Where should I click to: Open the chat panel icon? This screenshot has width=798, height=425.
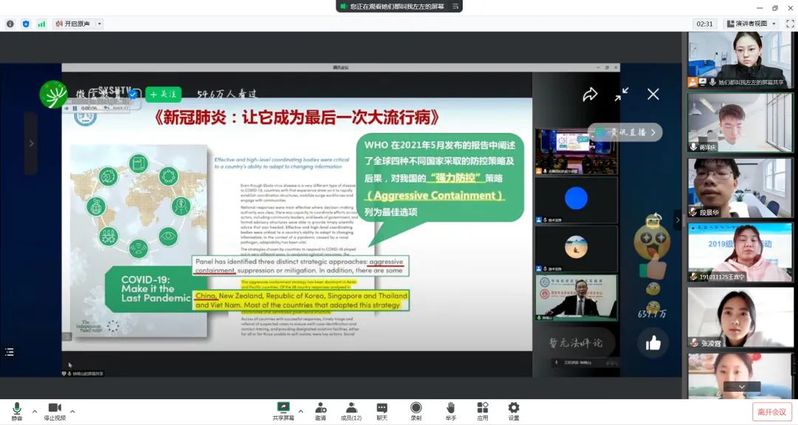click(x=382, y=409)
